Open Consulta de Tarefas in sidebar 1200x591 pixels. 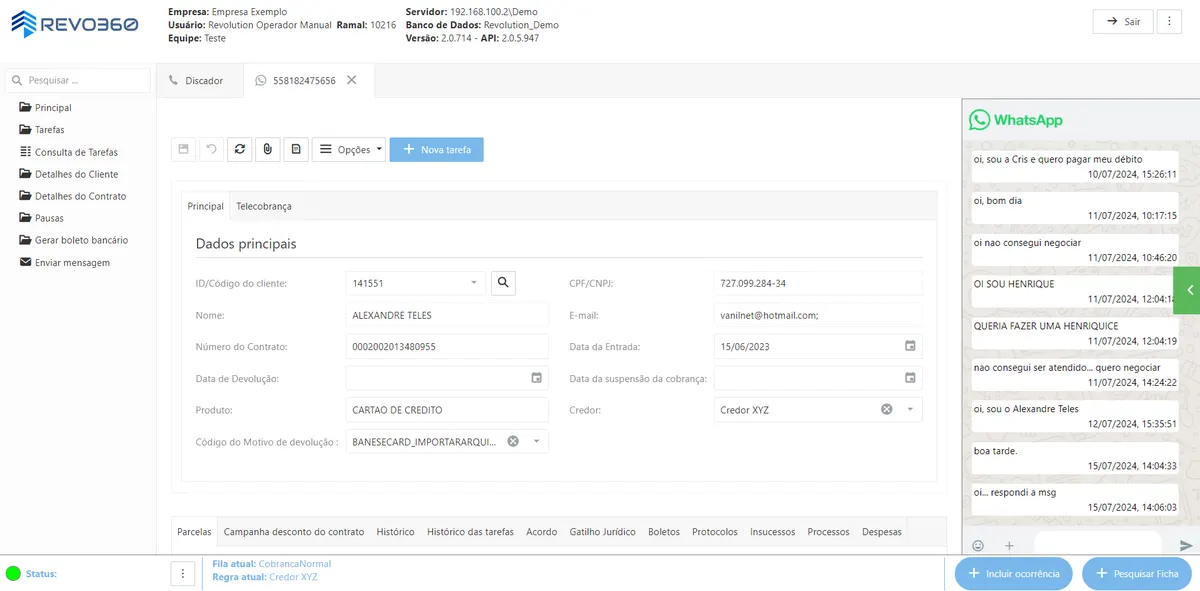[x=69, y=152]
